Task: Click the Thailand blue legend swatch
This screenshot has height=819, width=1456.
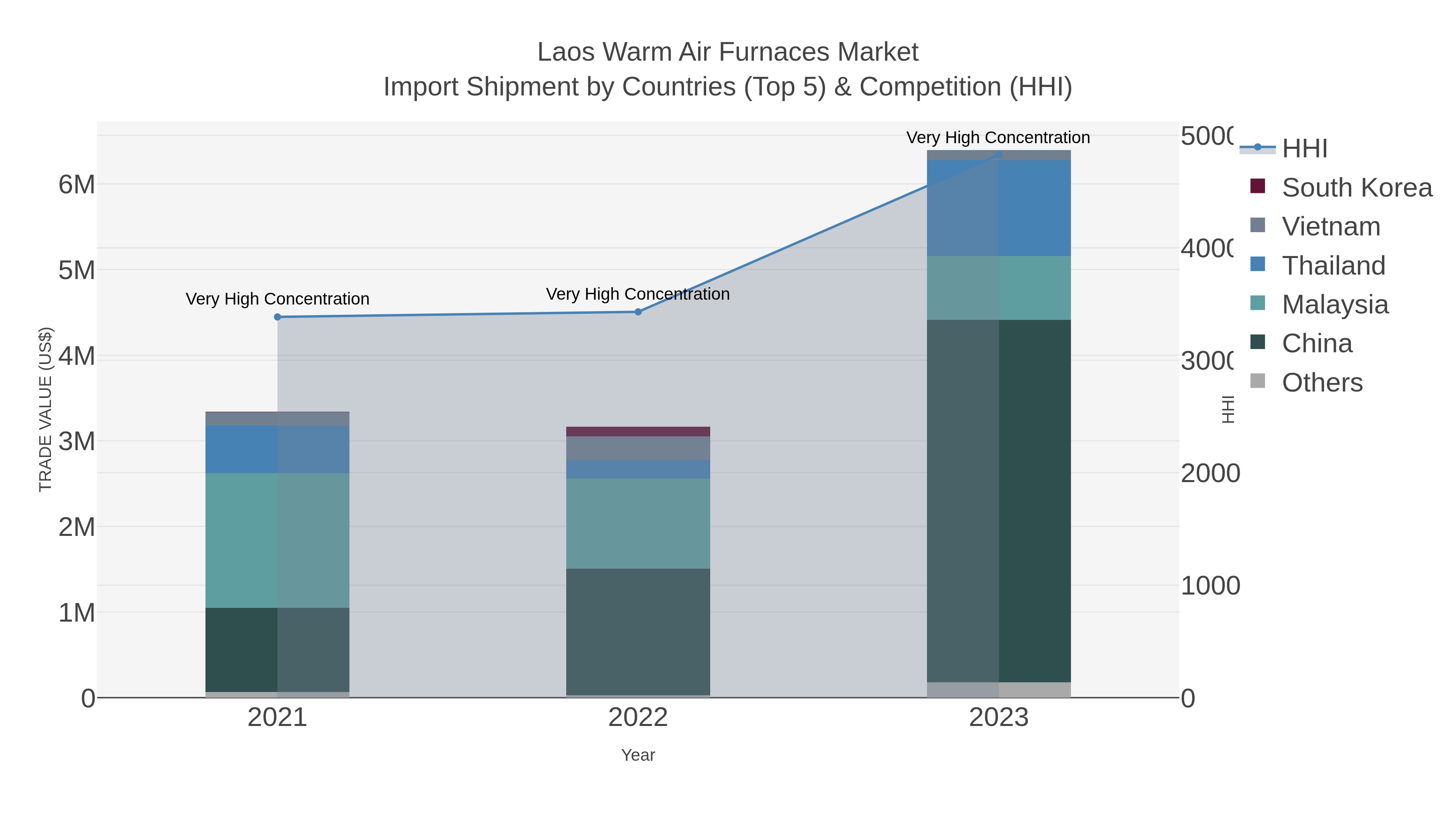Action: (1257, 264)
